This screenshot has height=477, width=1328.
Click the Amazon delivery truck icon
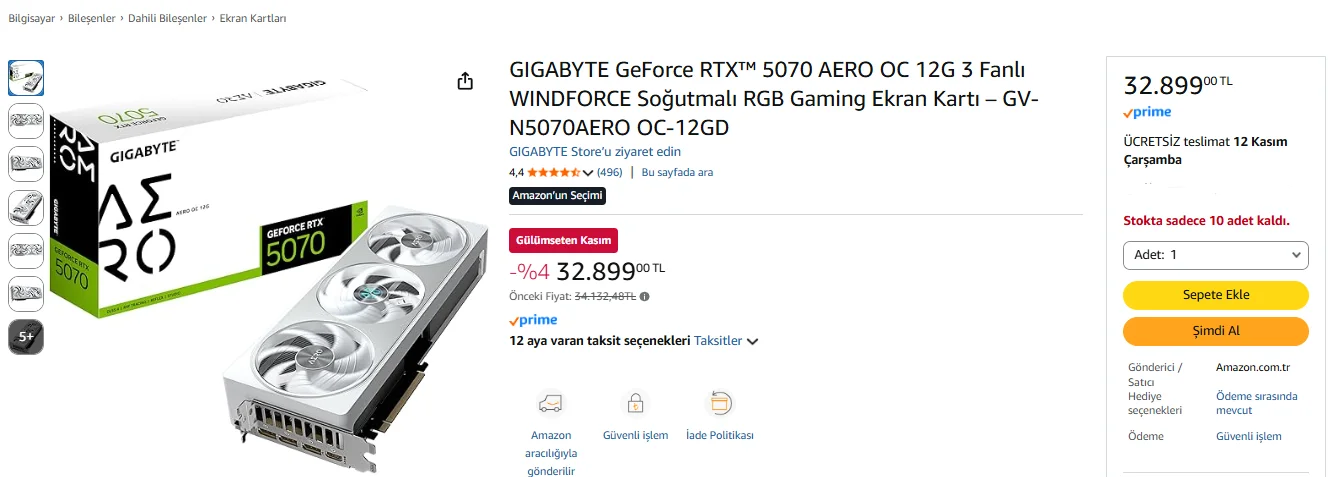pyautogui.click(x=550, y=403)
